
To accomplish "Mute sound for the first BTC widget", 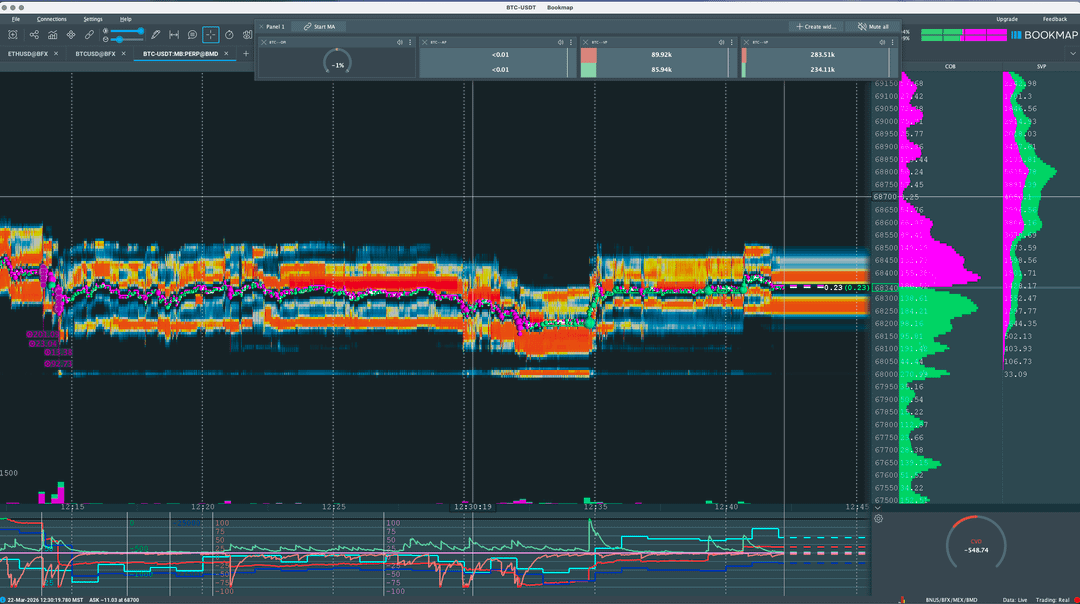I will [400, 42].
